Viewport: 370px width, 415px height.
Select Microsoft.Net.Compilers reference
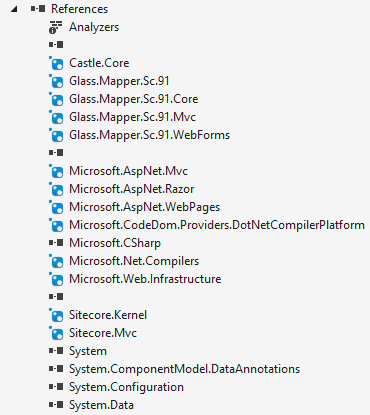coord(134,261)
